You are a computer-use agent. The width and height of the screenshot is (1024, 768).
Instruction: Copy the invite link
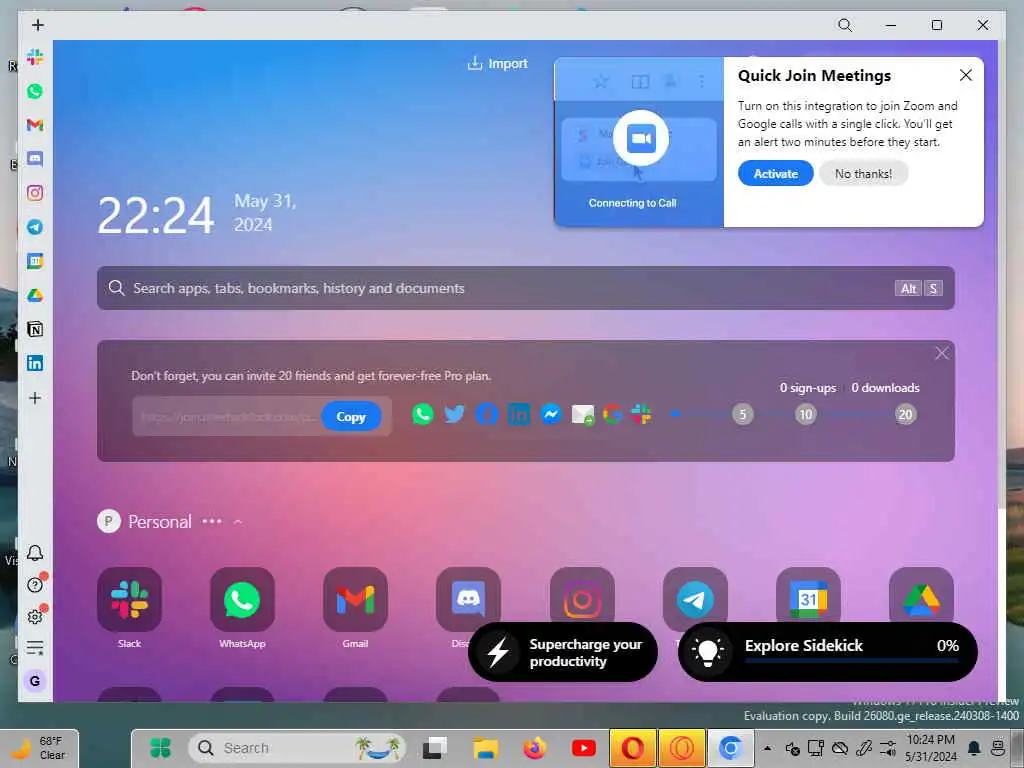(x=351, y=417)
